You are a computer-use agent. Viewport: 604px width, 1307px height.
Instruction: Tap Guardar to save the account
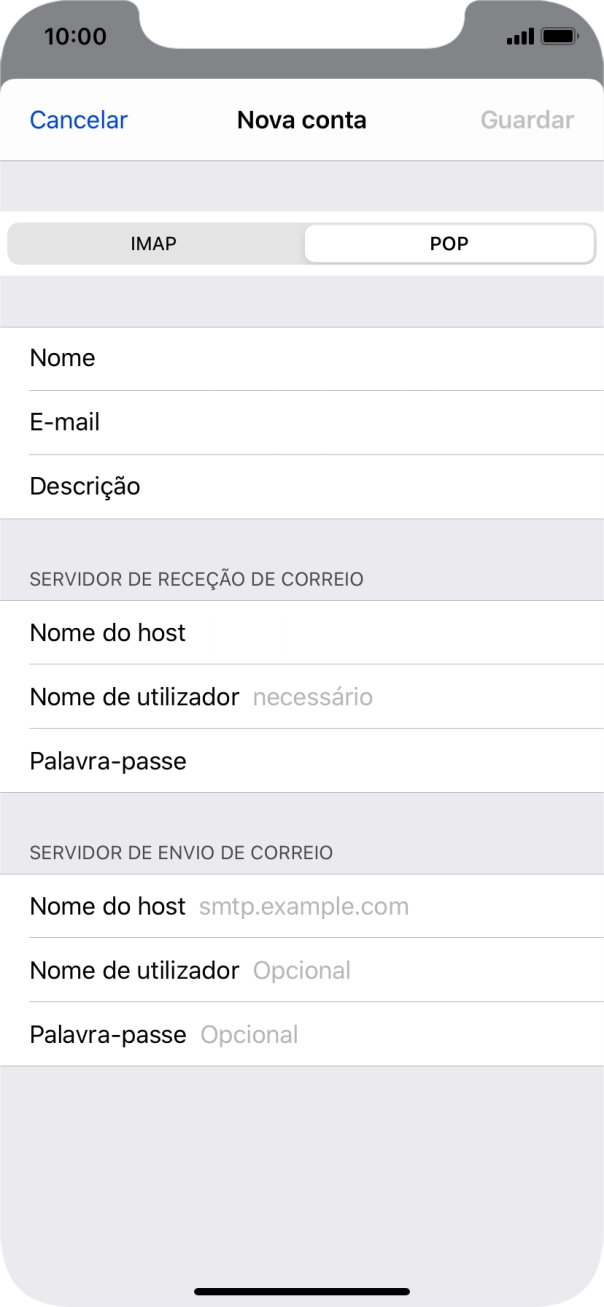point(526,119)
